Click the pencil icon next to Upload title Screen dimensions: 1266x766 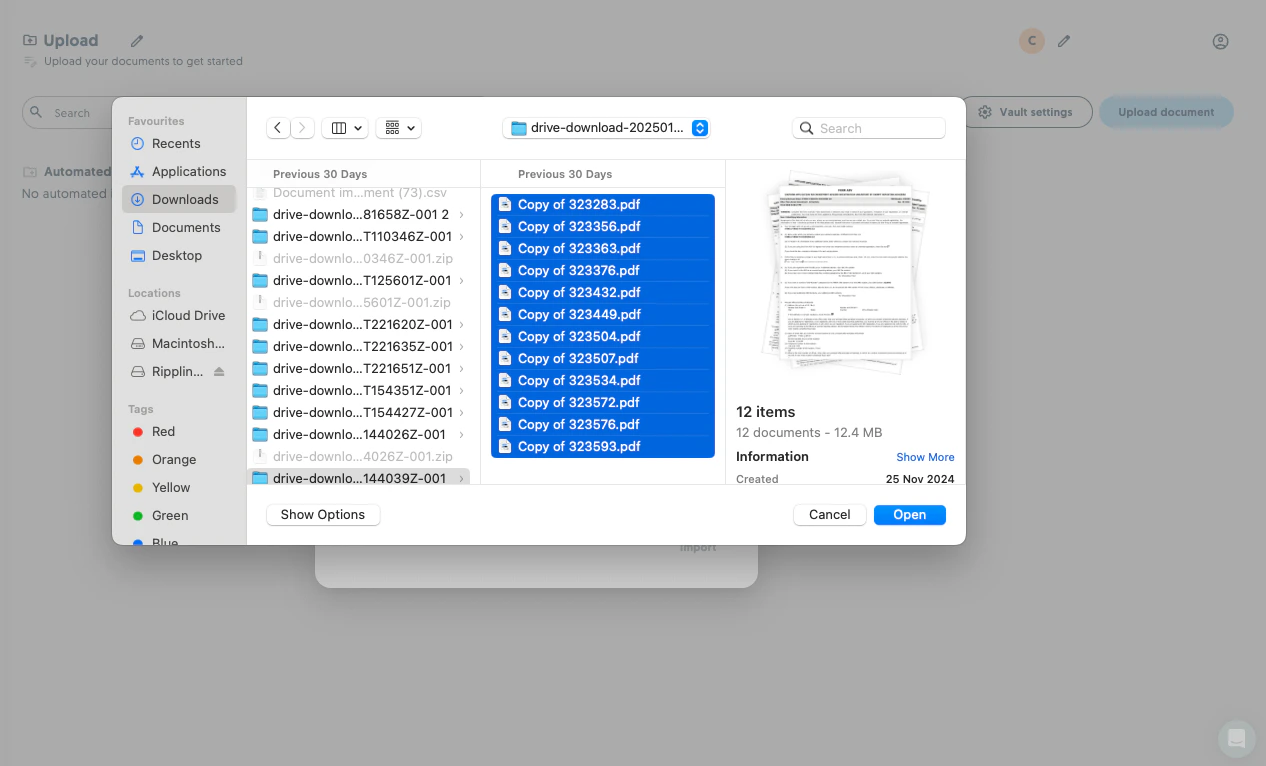[137, 41]
